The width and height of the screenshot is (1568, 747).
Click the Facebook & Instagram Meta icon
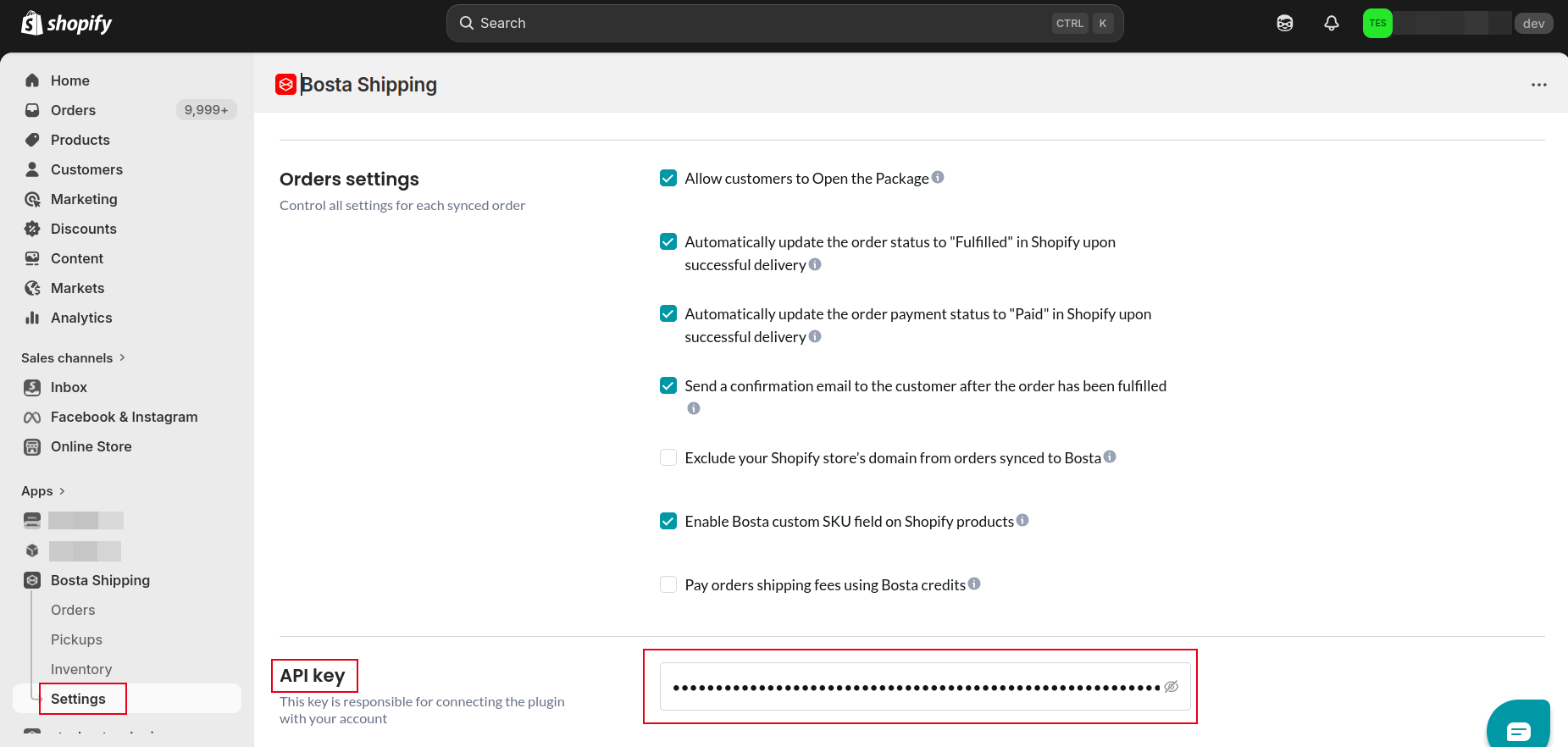coord(32,417)
